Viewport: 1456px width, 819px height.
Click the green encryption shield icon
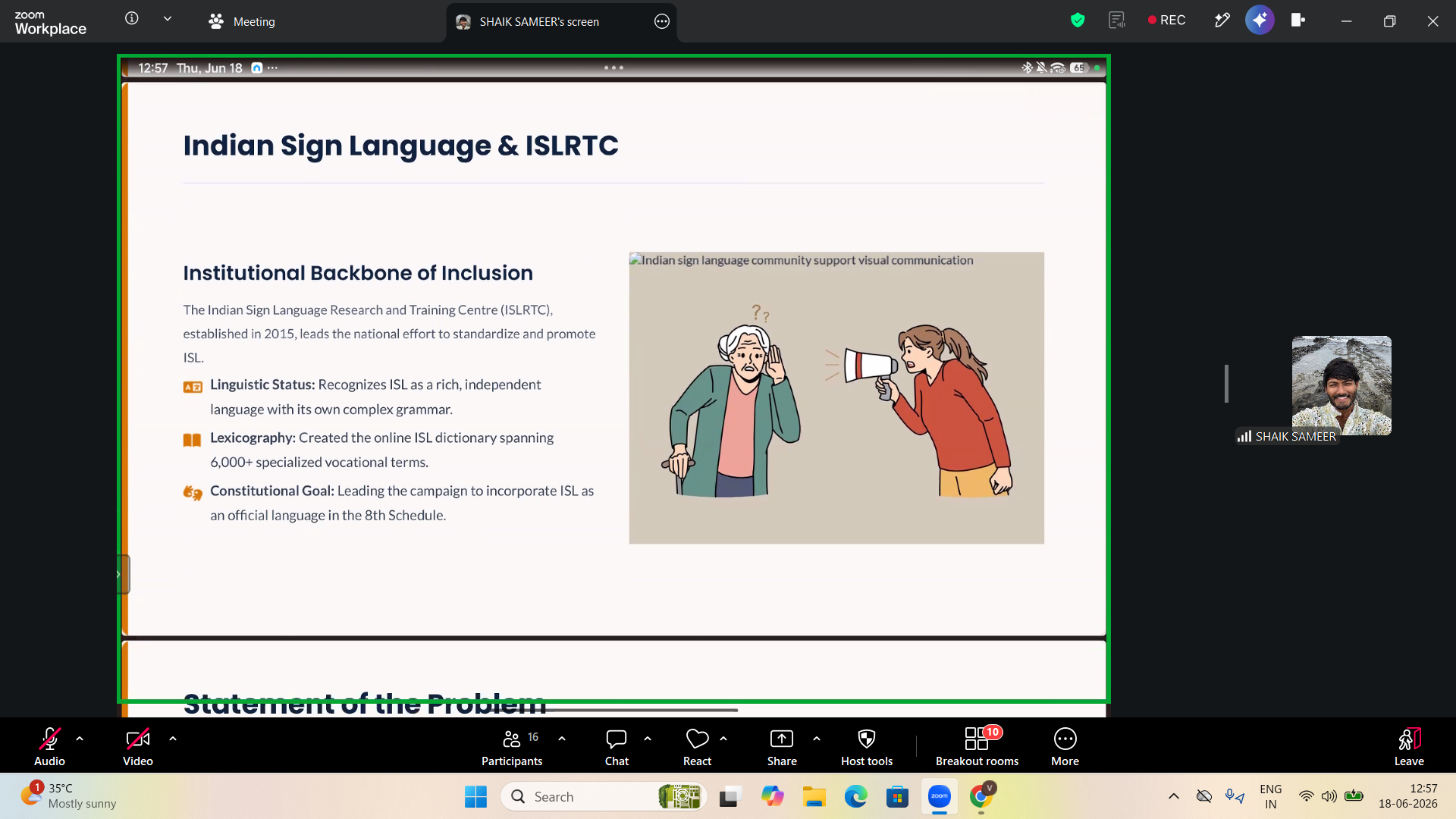click(1078, 20)
